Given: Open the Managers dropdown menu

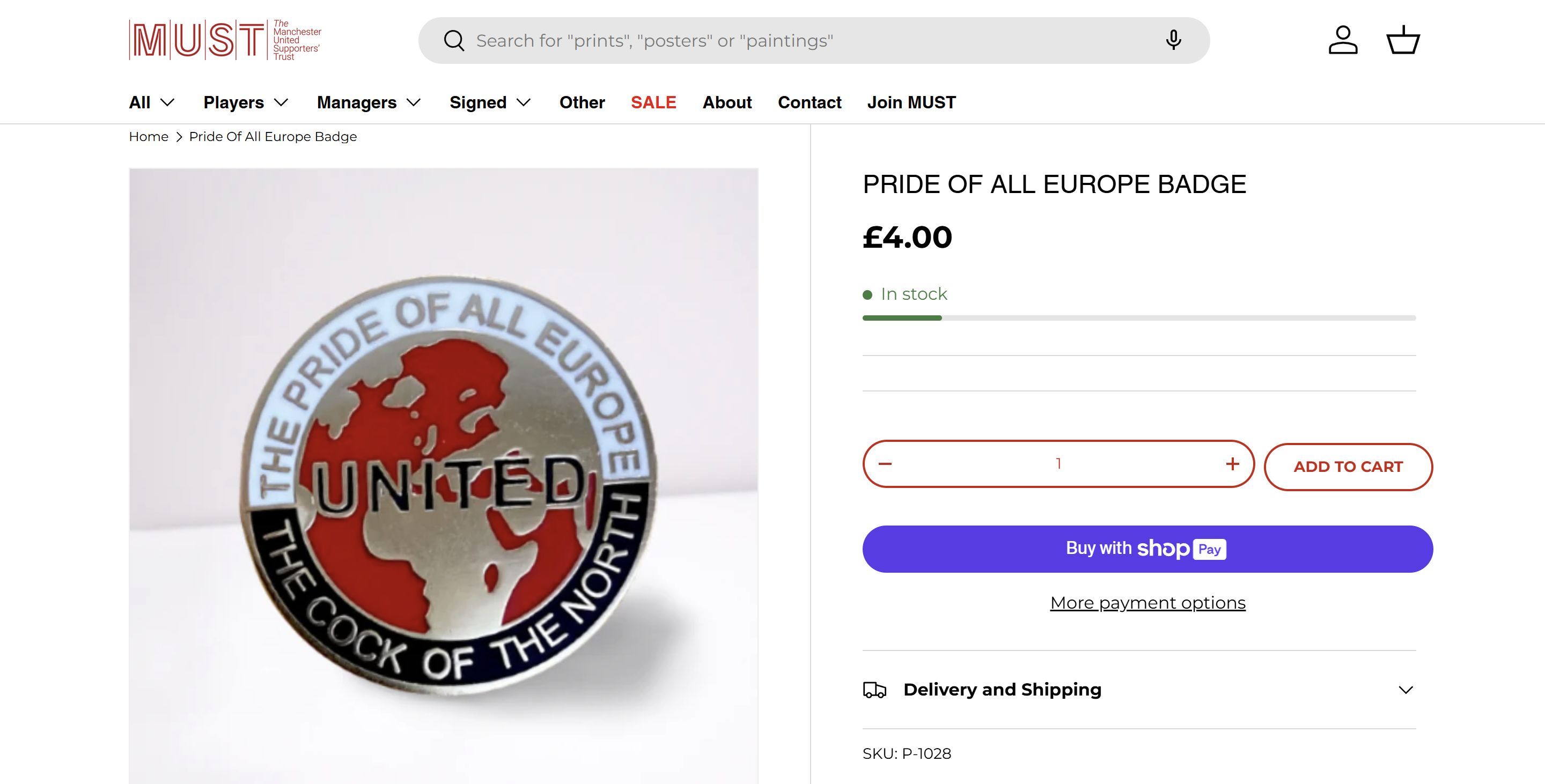Looking at the screenshot, I should (x=369, y=102).
